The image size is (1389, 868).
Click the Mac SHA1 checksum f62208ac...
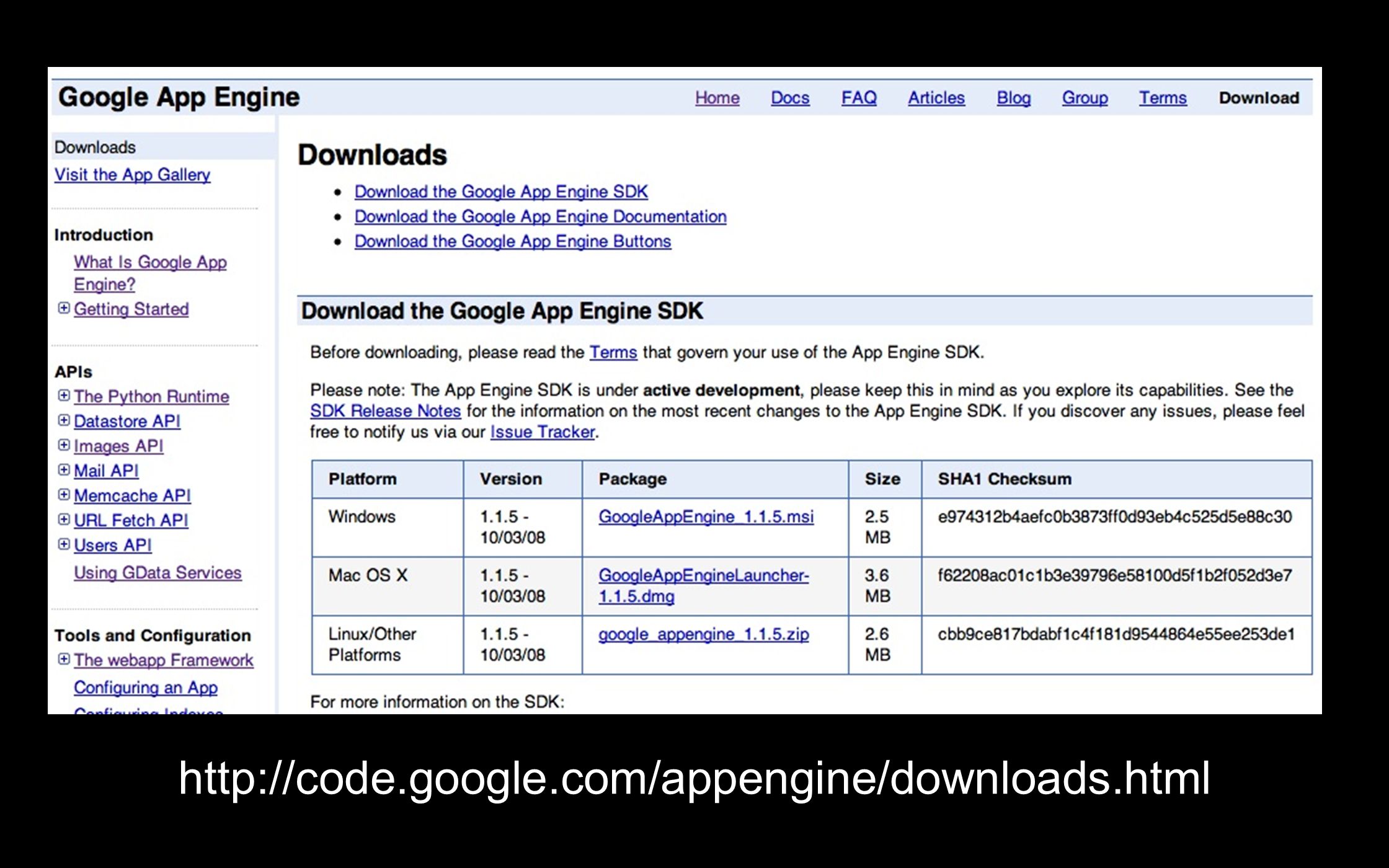pos(1114,575)
